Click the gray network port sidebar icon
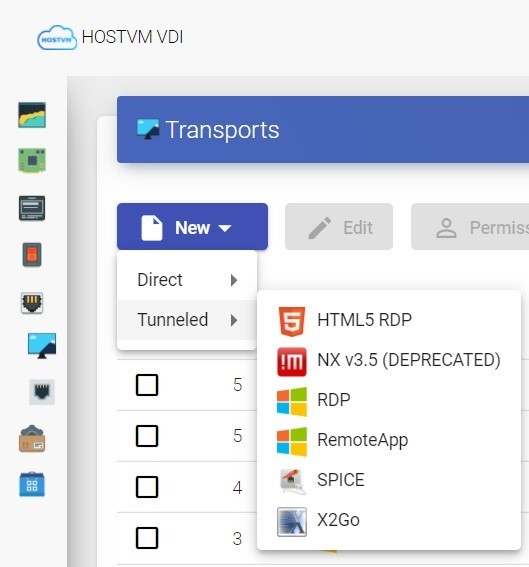Image resolution: width=529 pixels, height=567 pixels. pos(42,392)
